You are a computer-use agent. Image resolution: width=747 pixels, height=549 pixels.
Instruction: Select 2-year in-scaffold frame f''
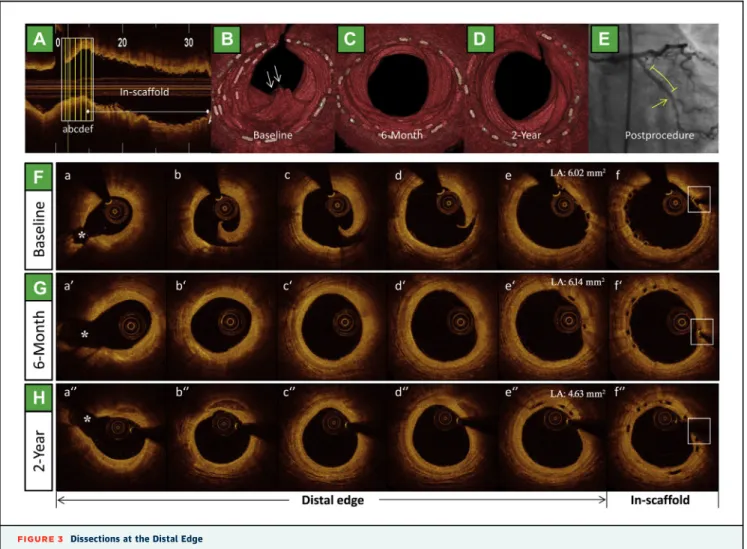(663, 437)
